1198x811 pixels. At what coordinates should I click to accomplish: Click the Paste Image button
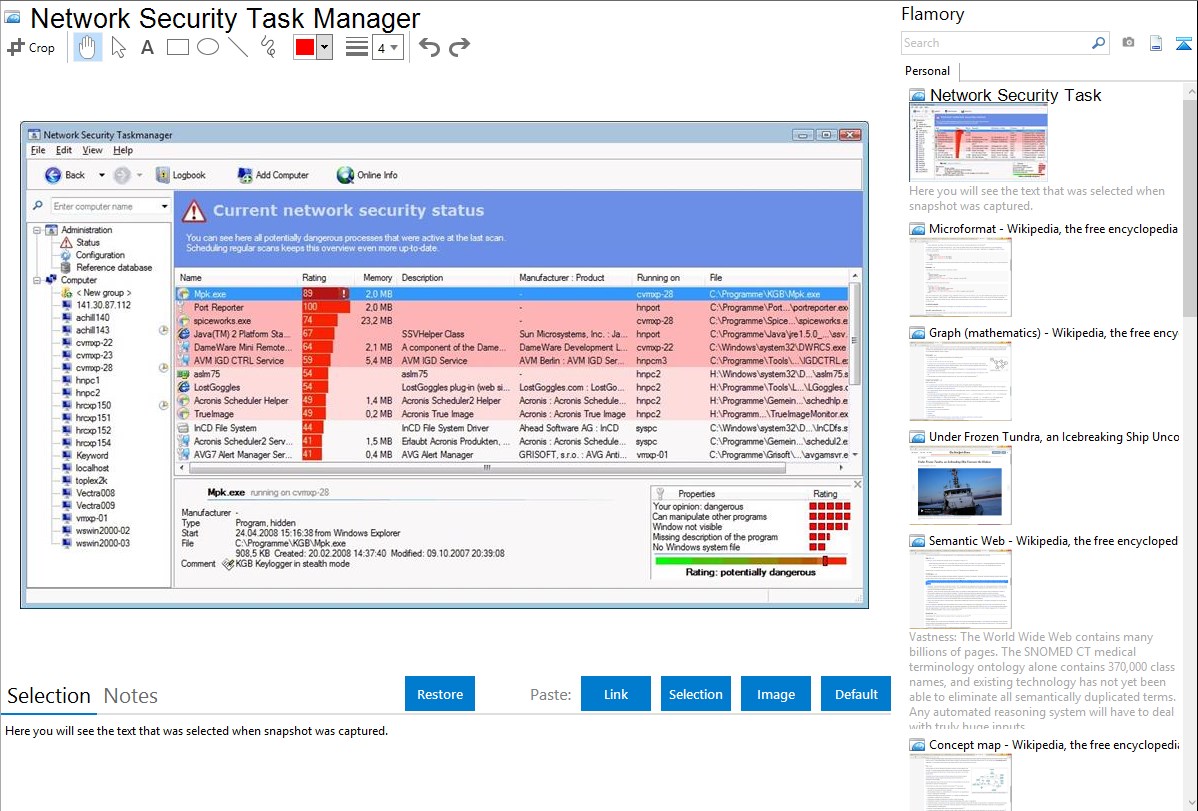point(775,694)
